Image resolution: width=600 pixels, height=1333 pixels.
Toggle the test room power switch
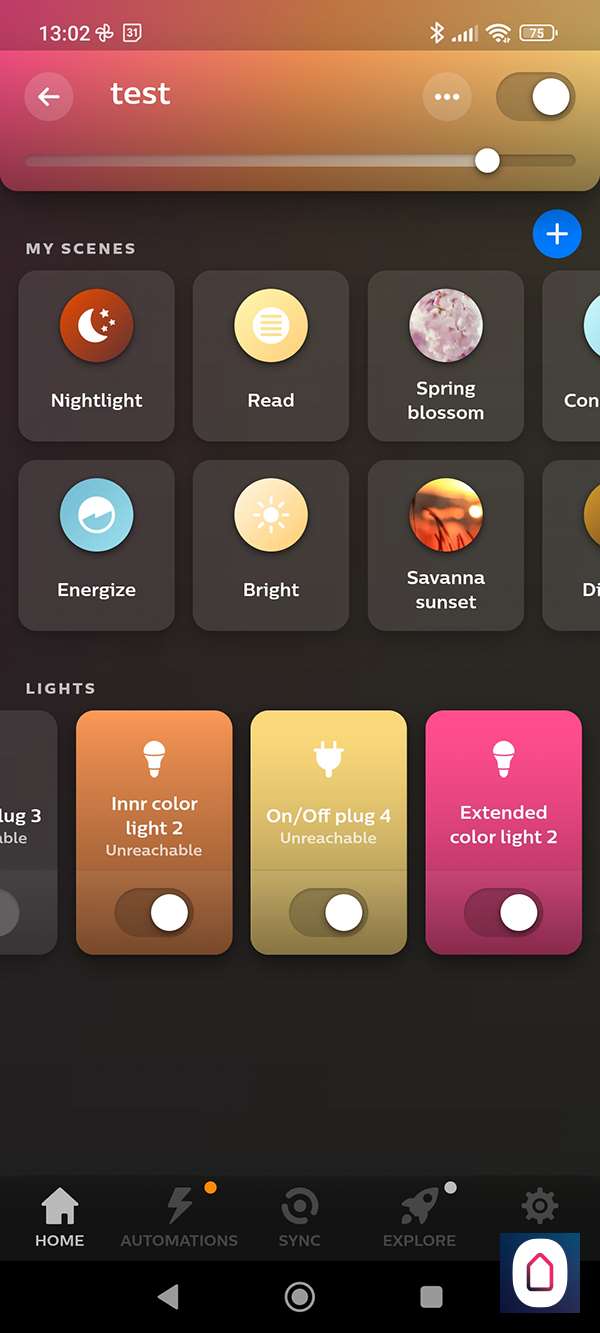click(535, 97)
